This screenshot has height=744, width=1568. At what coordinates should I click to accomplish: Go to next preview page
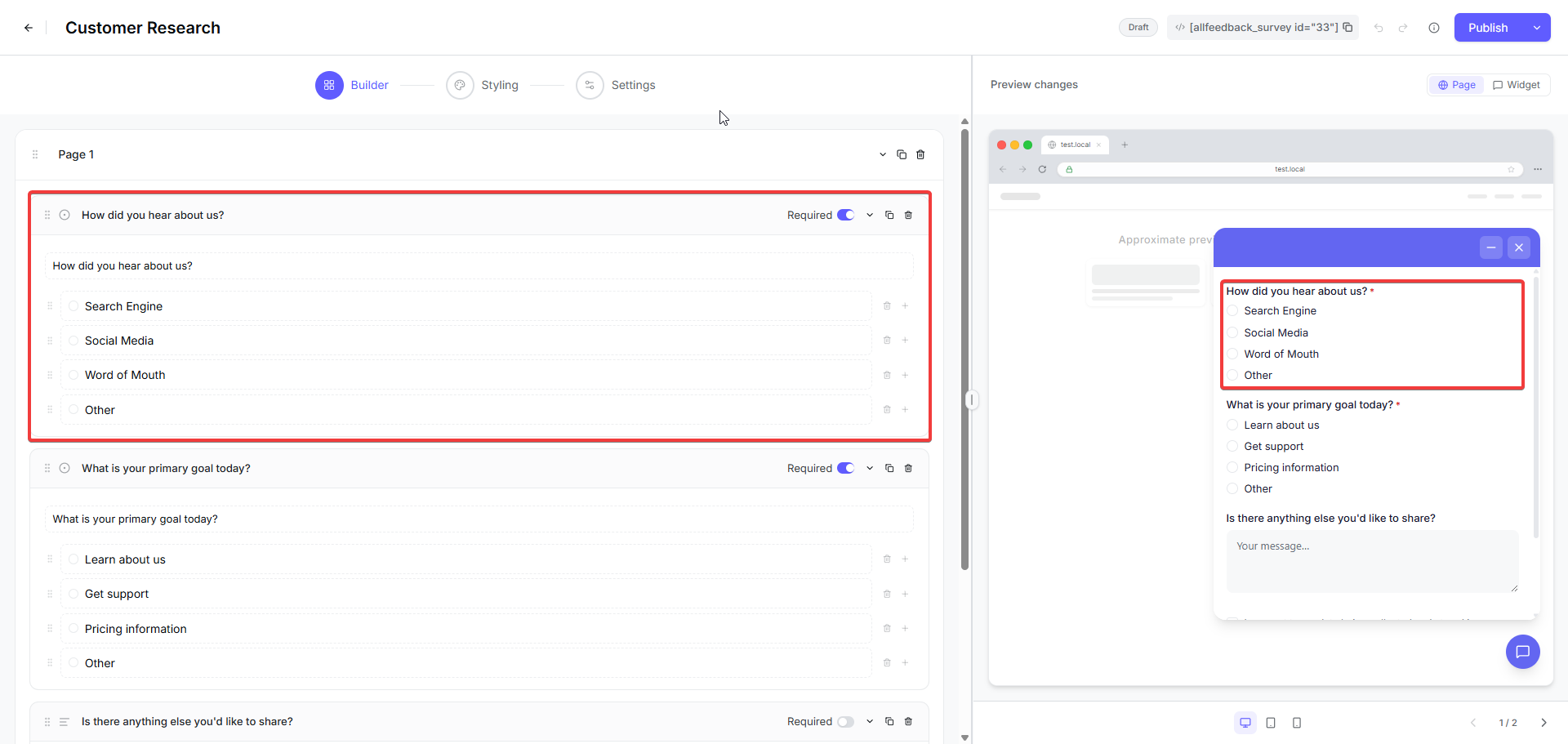pos(1543,723)
